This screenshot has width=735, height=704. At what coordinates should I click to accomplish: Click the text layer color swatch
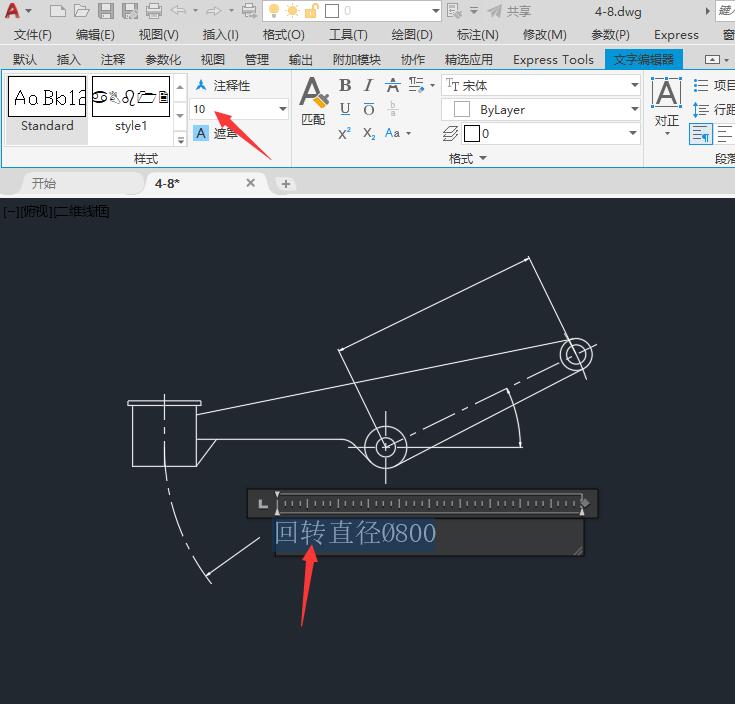coord(472,134)
